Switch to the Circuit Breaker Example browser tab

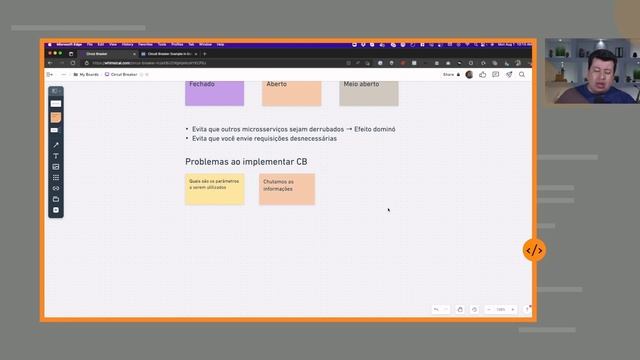169,54
